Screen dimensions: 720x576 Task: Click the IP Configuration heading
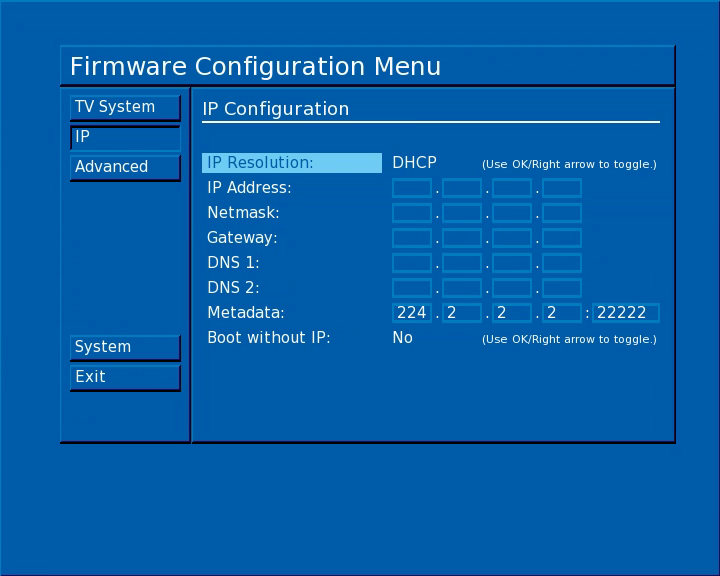point(276,109)
